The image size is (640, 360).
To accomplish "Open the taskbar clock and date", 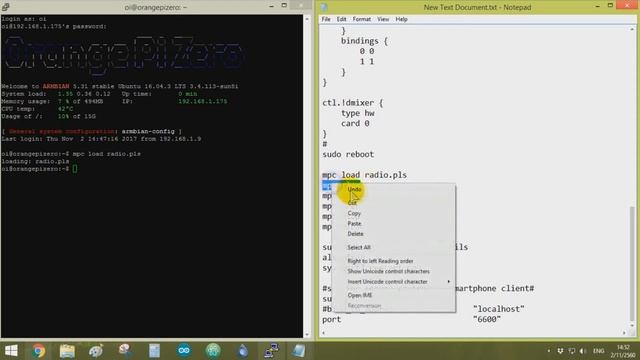I will [x=623, y=351].
